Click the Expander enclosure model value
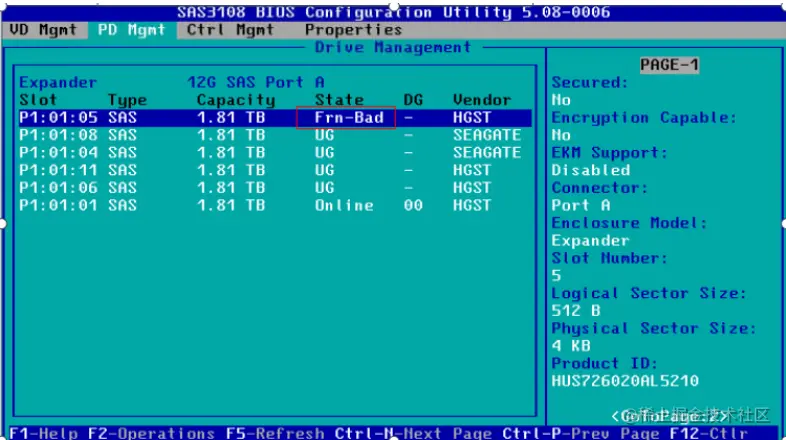786x440 pixels. pos(590,241)
